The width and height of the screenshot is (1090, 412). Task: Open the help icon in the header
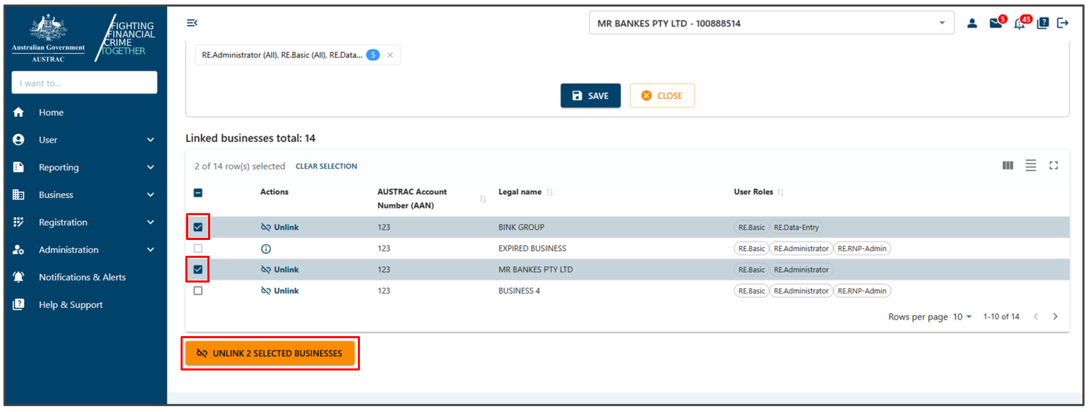(x=1042, y=23)
